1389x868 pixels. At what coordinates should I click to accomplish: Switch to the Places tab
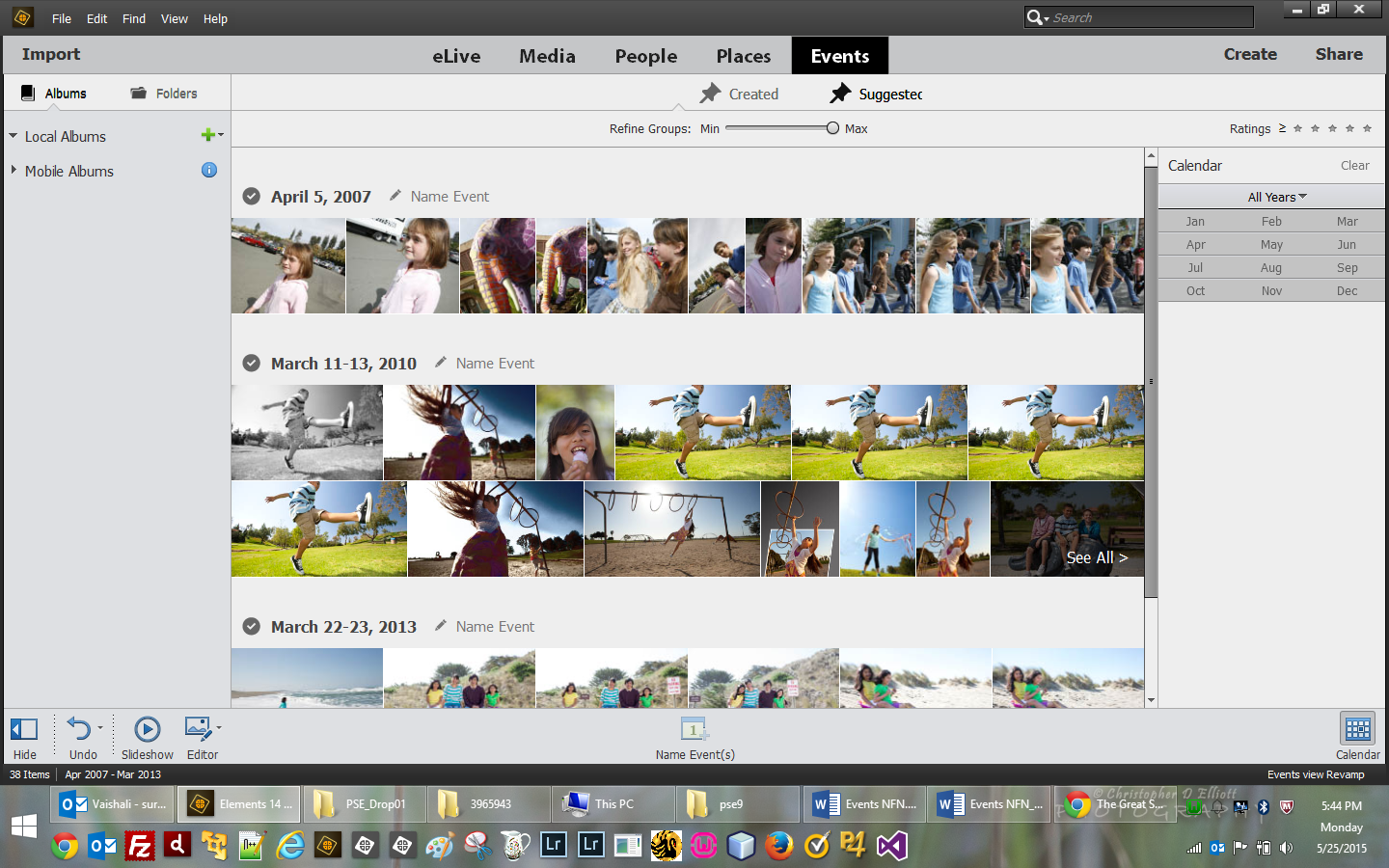click(744, 56)
